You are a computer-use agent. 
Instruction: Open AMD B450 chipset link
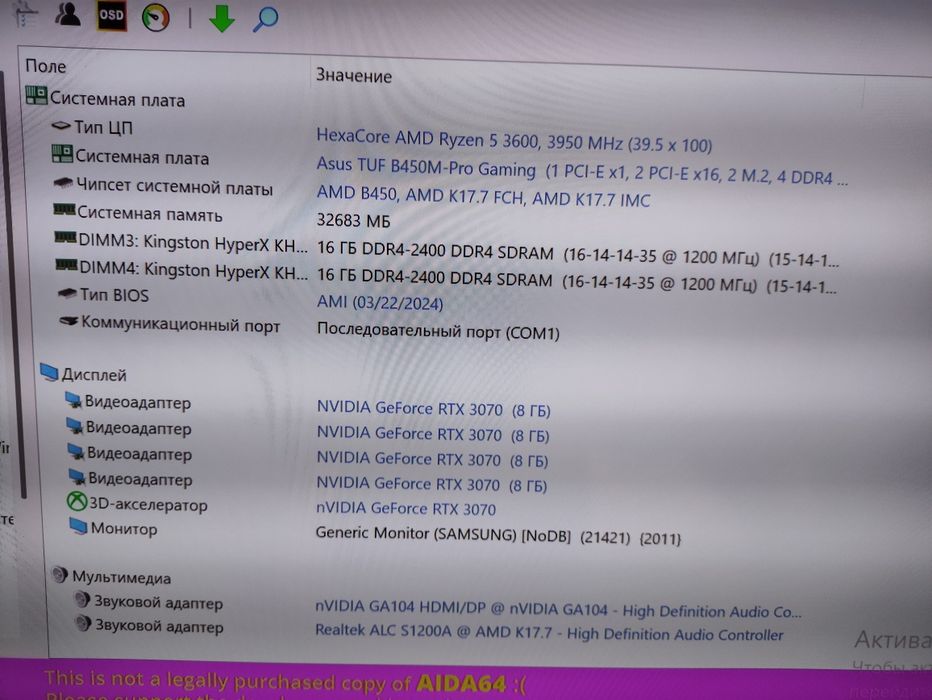tap(483, 197)
